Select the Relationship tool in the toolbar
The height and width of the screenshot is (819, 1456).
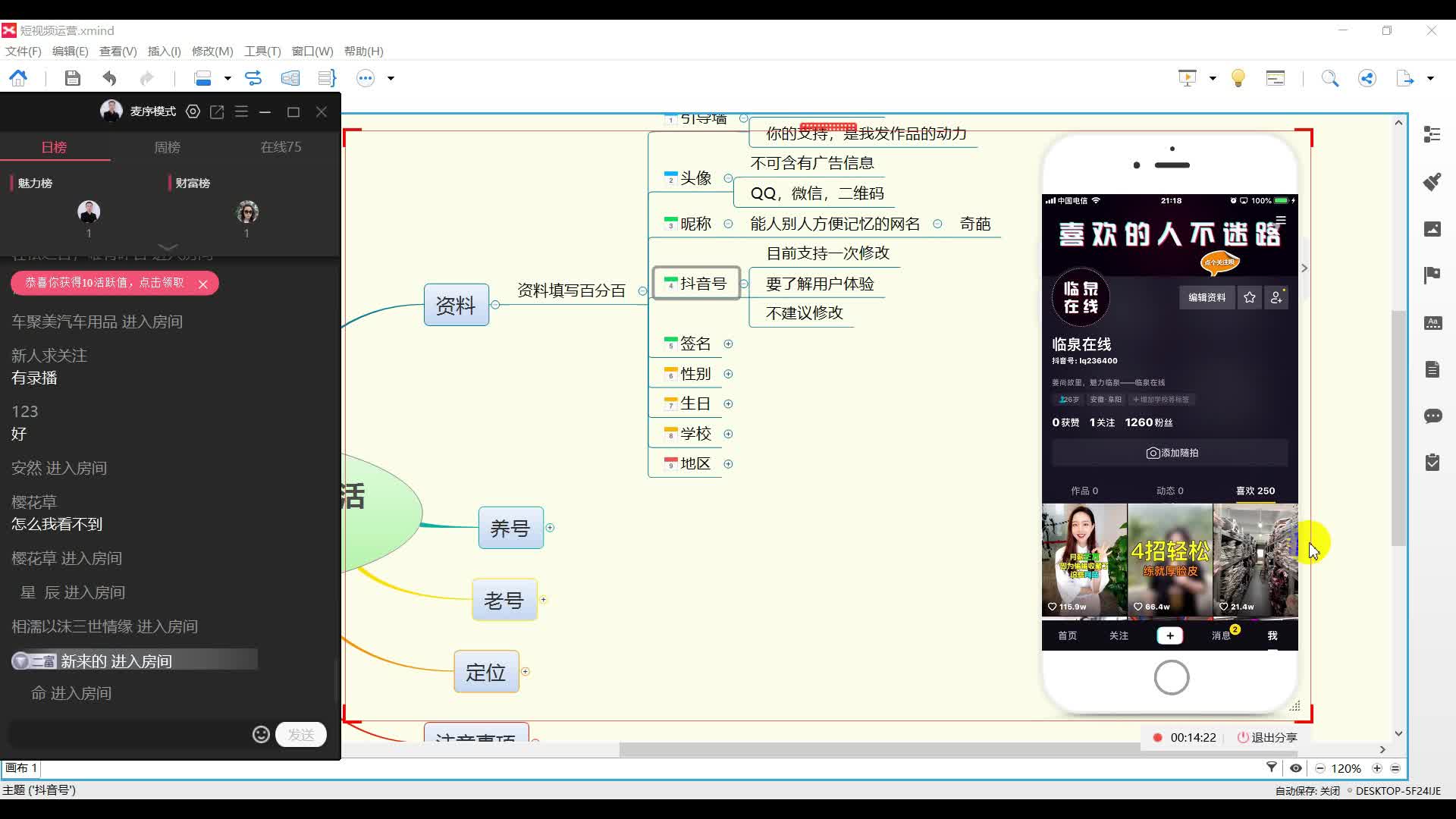[x=254, y=78]
